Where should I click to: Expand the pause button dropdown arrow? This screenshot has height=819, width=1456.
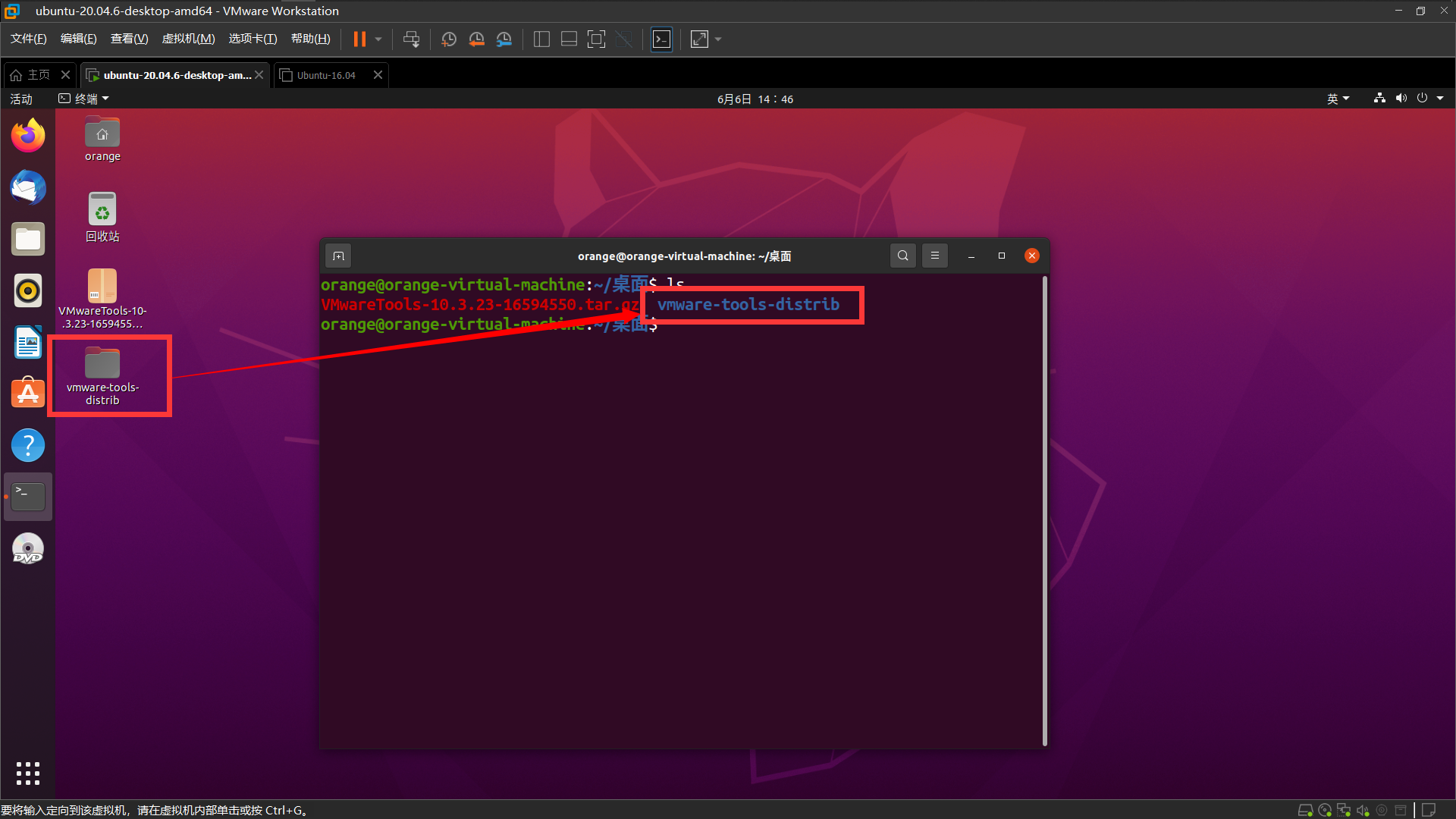[x=378, y=39]
